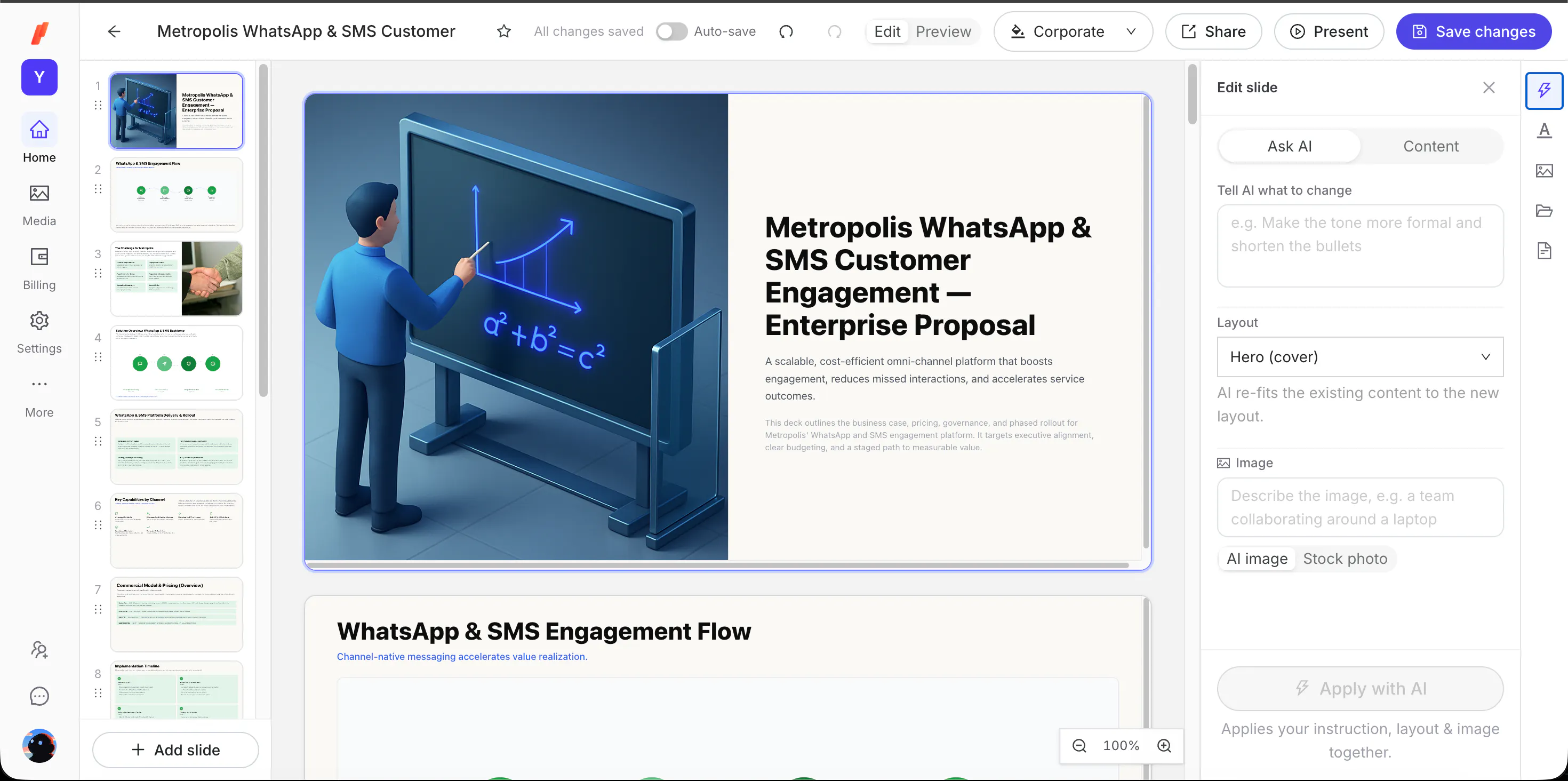This screenshot has height=781, width=1568.
Task: Open the text style panel icon
Action: (x=1544, y=130)
